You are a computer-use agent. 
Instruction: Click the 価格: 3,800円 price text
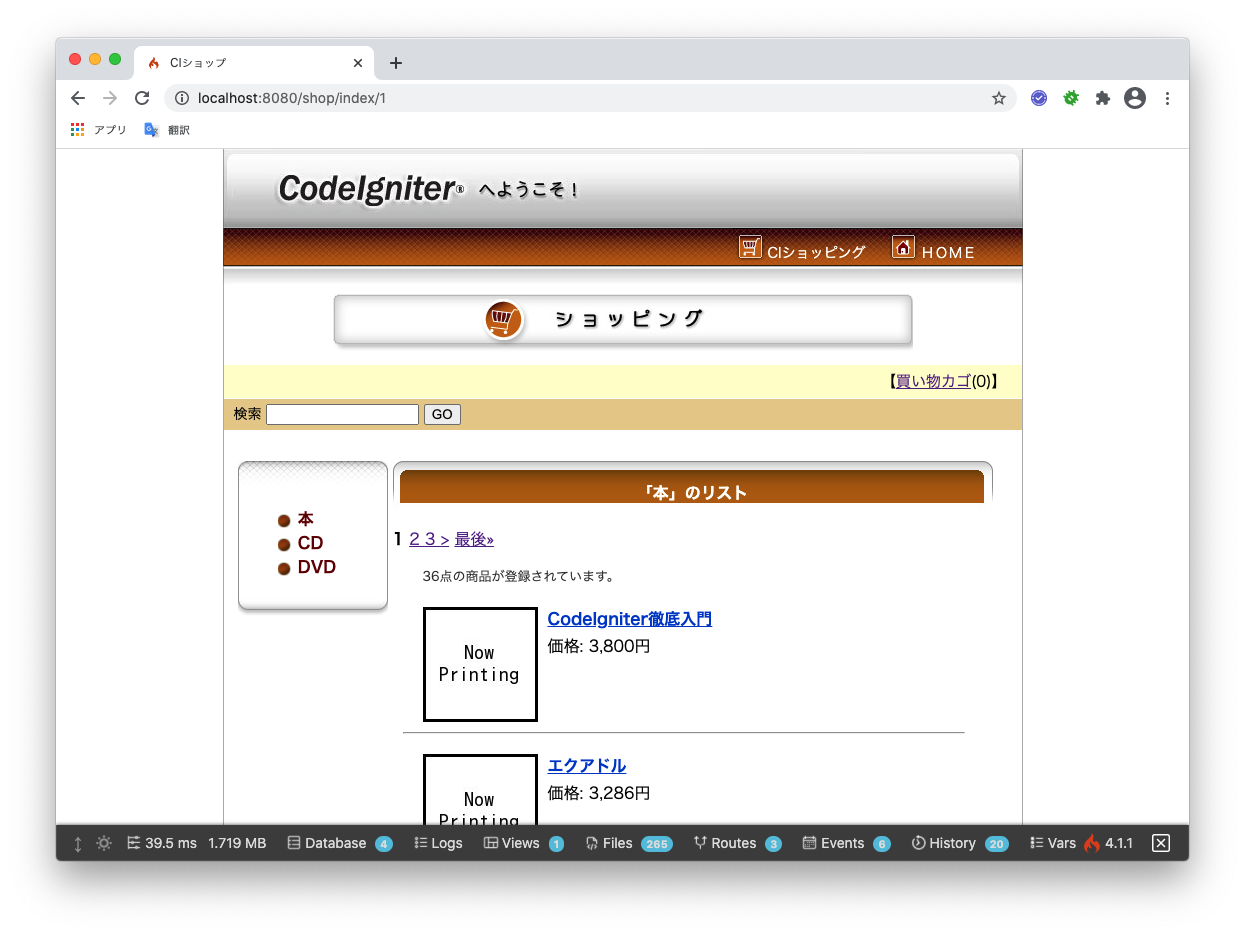(x=599, y=646)
